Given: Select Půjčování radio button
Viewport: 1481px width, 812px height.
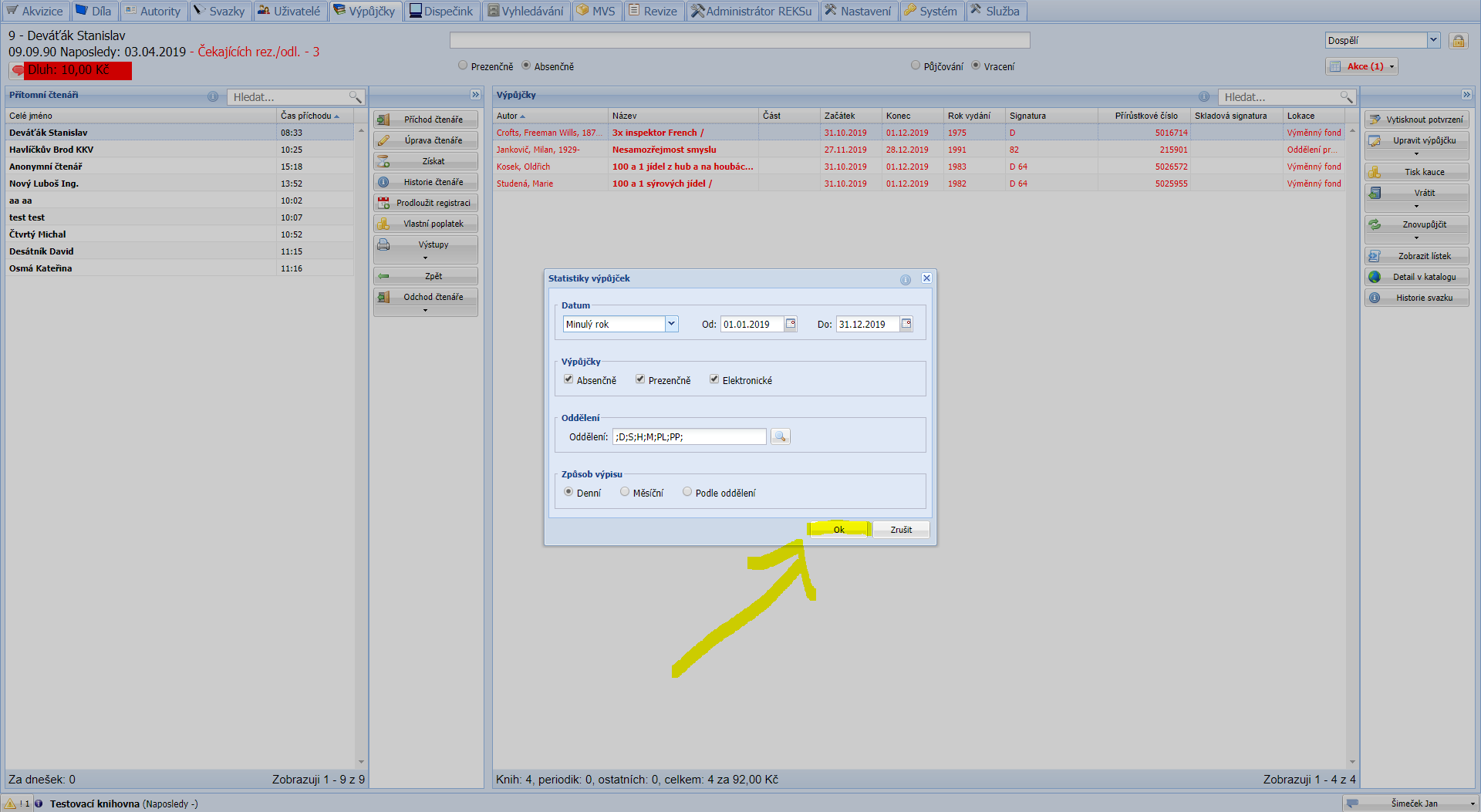Looking at the screenshot, I should [x=916, y=66].
